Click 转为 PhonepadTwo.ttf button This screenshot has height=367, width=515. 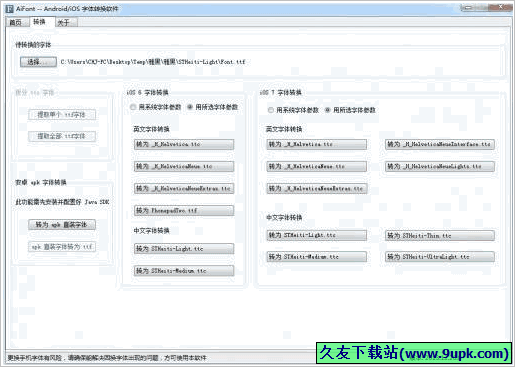tap(184, 210)
